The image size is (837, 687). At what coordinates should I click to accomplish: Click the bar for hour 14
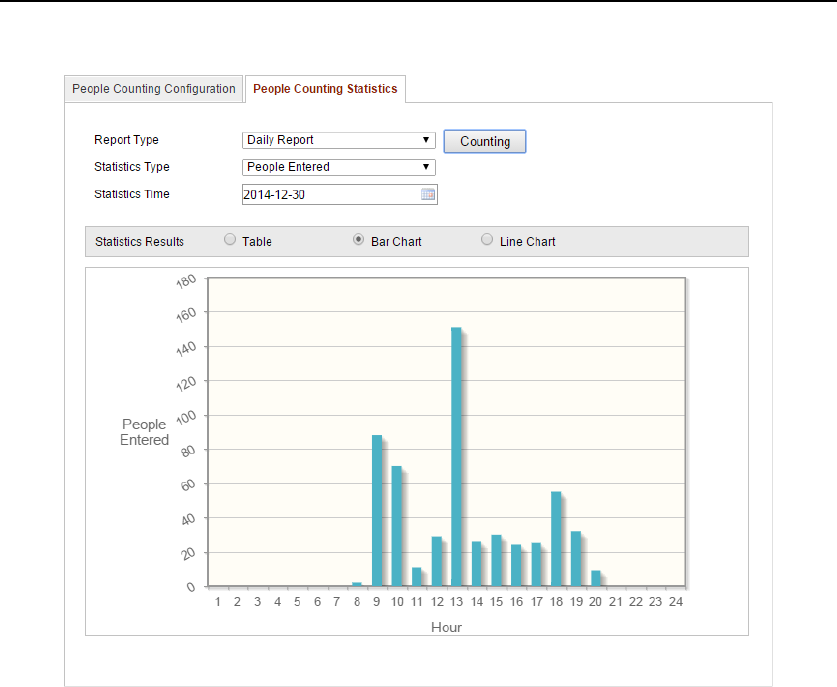[x=476, y=563]
